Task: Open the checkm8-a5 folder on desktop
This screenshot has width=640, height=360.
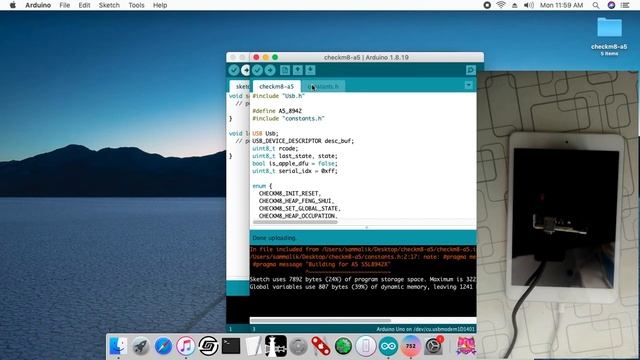Action: pos(609,27)
